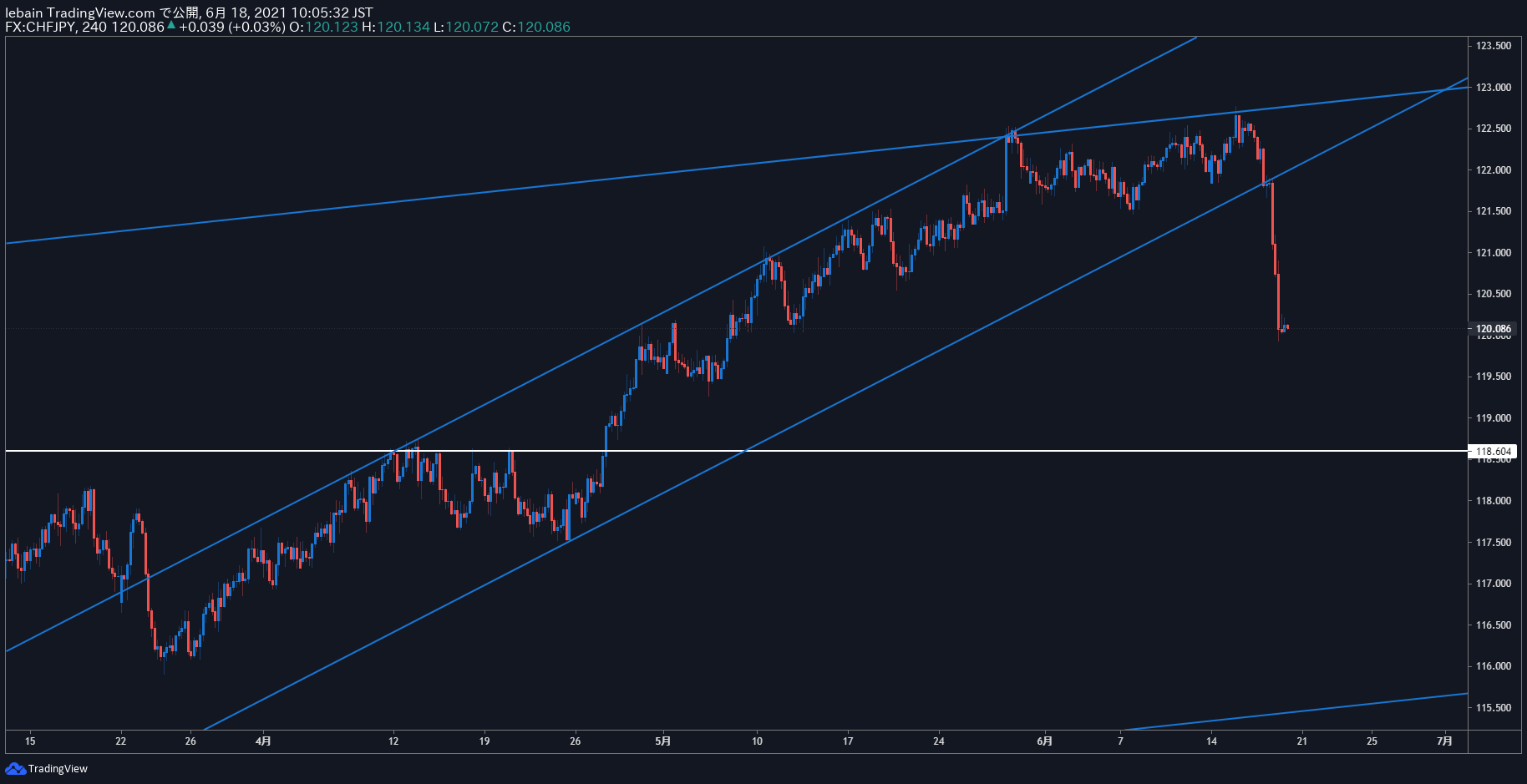Click the 12 date label on the time axis
The height and width of the screenshot is (784, 1527).
click(393, 741)
